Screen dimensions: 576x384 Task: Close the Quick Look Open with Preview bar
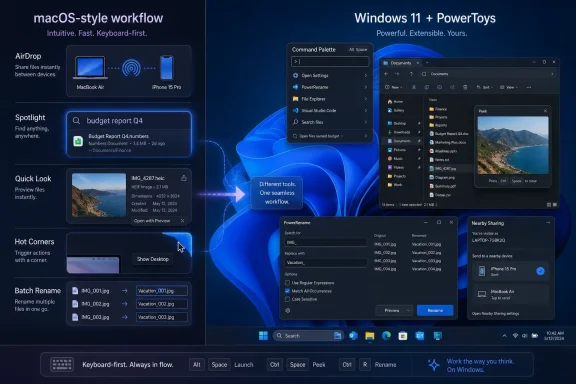pyautogui.click(x=183, y=221)
